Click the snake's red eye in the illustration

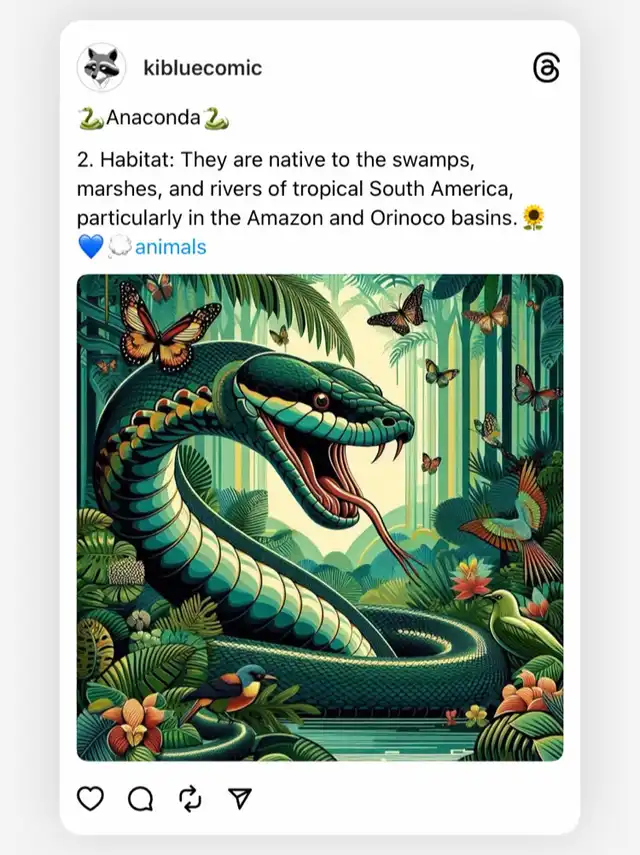click(321, 401)
